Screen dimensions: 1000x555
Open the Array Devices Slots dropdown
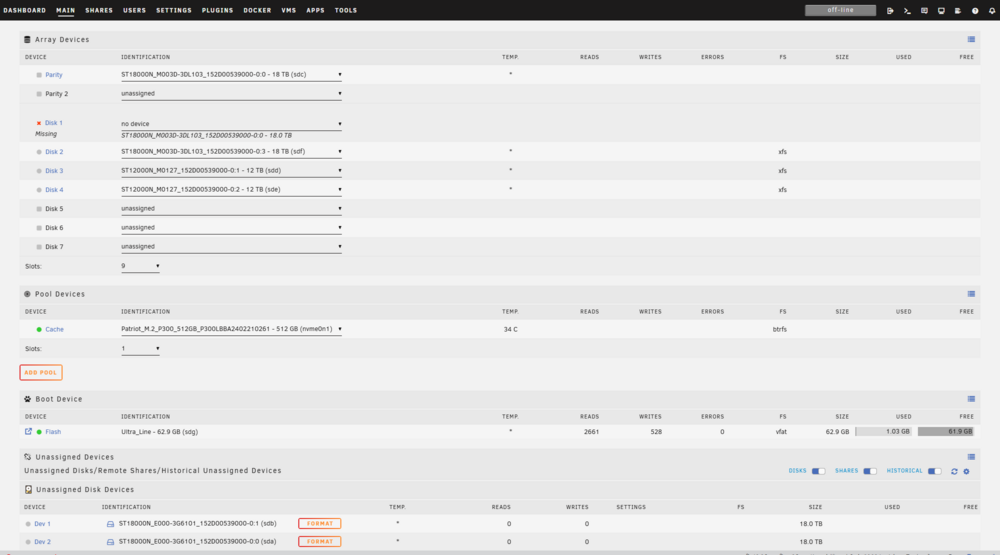pos(140,266)
